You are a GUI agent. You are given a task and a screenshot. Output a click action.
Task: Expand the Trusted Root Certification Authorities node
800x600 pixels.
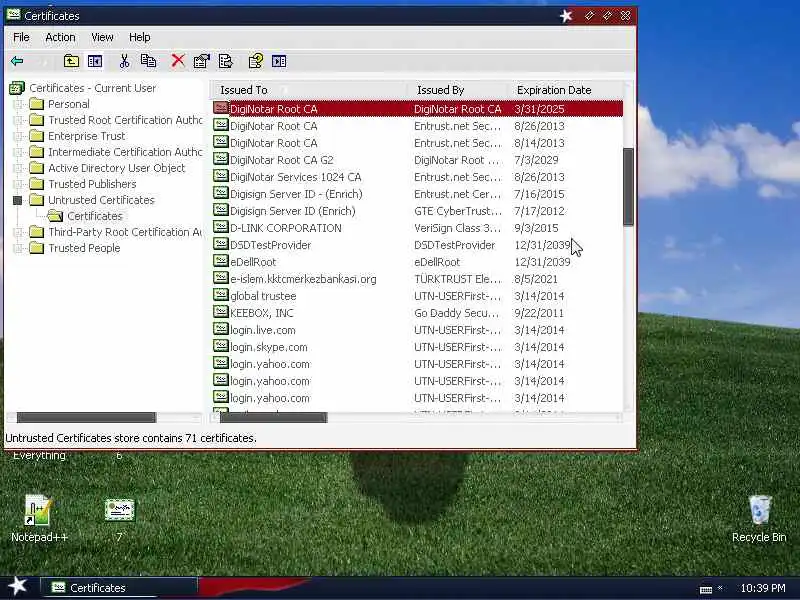[18, 120]
